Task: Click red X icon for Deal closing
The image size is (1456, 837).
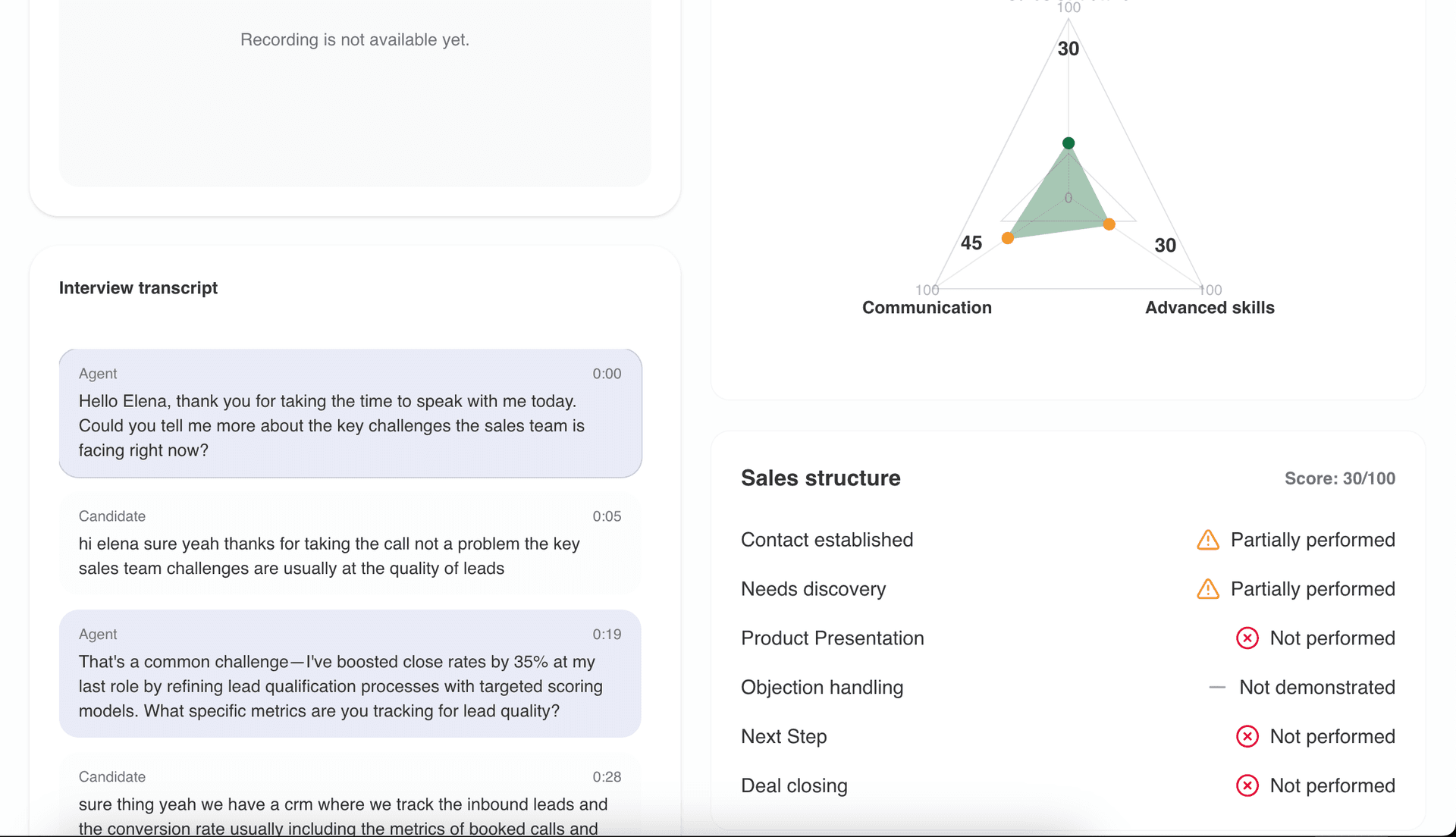Action: coord(1247,785)
